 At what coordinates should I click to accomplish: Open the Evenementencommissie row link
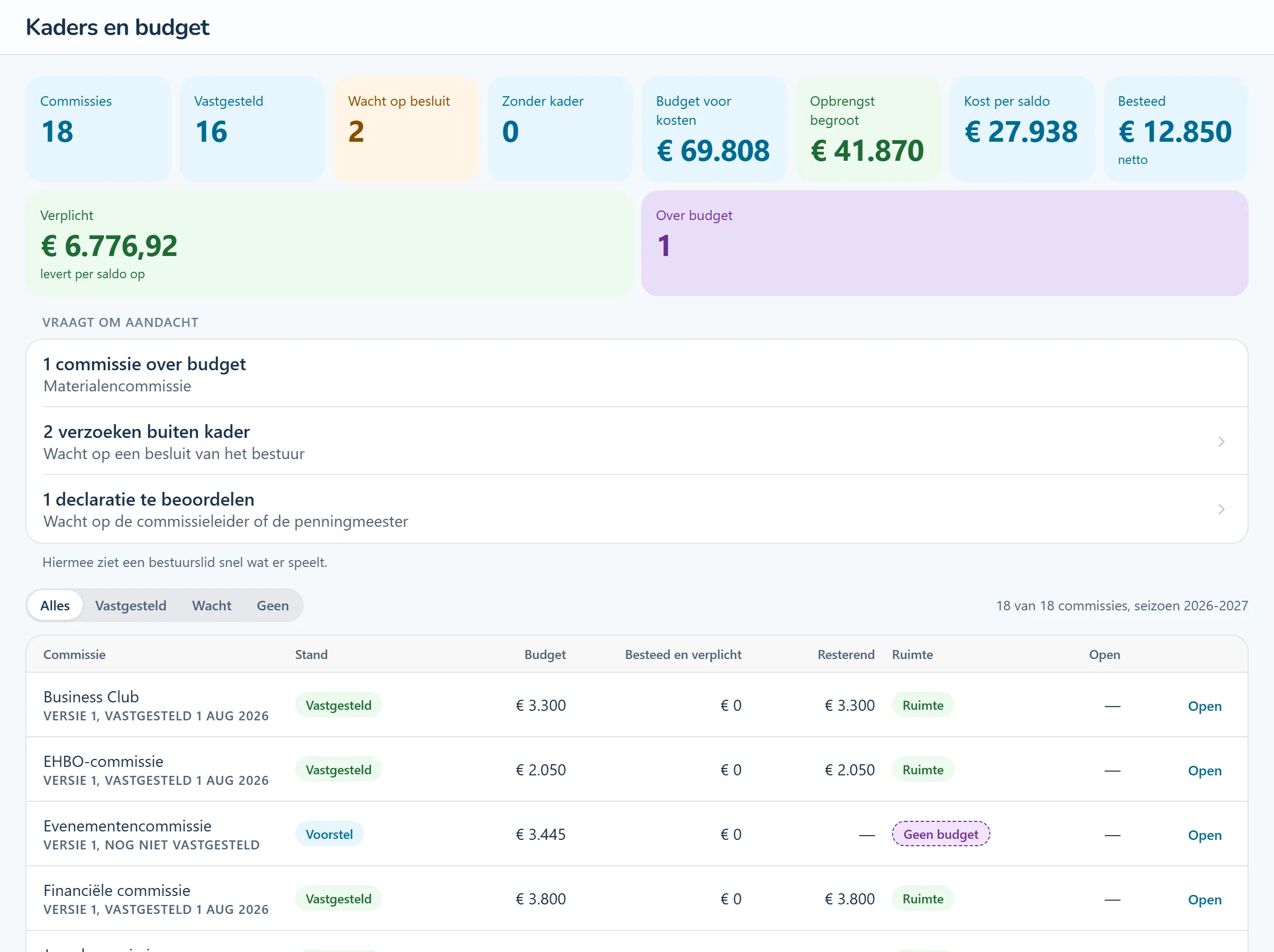pos(1204,835)
